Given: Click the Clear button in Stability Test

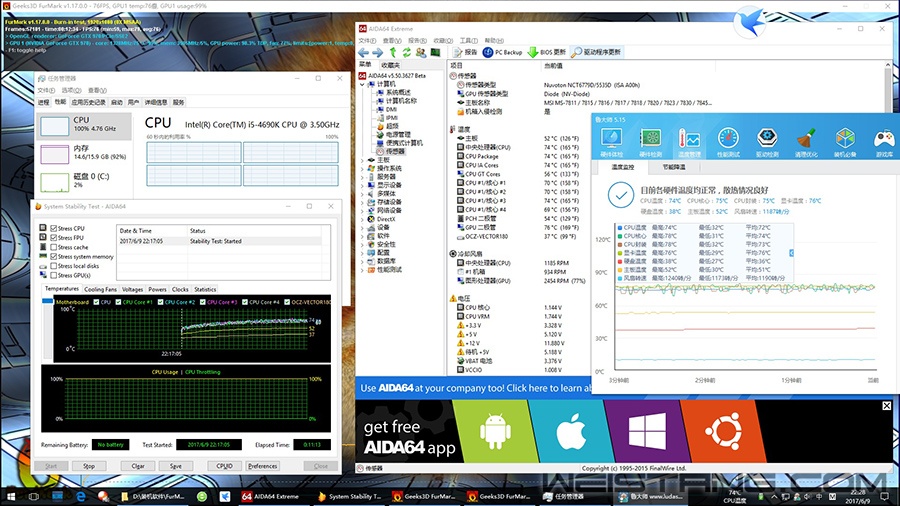Looking at the screenshot, I should (138, 466).
